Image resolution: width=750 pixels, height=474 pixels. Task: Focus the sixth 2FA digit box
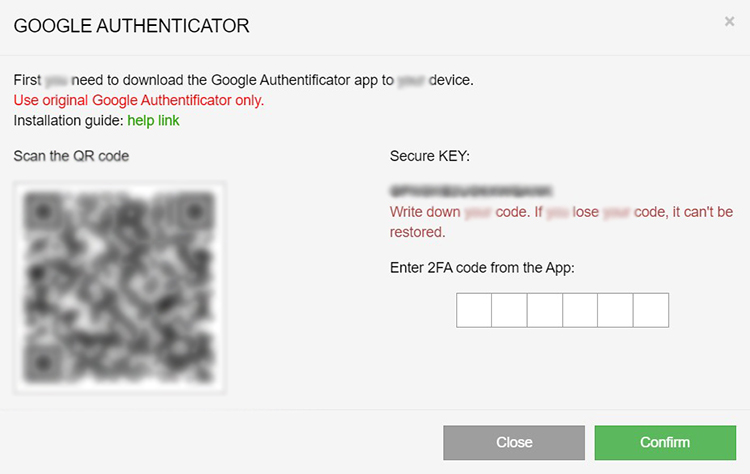[651, 310]
